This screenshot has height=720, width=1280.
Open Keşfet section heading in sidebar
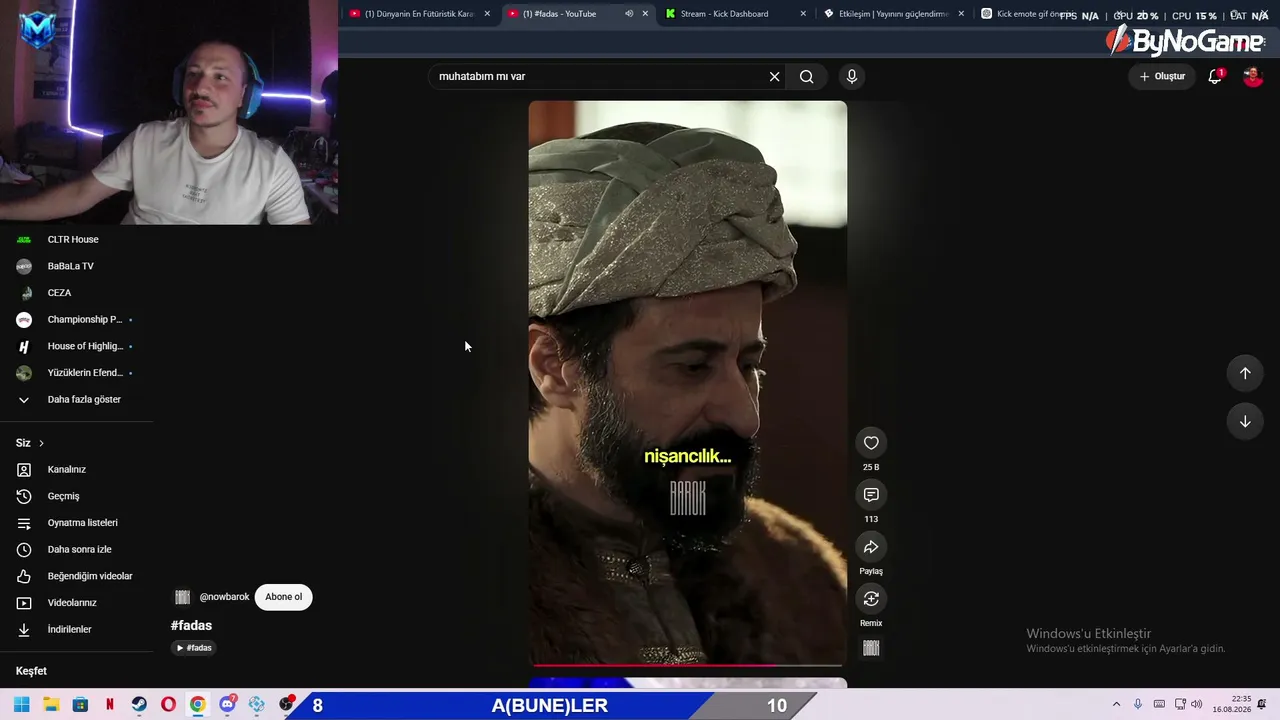31,671
